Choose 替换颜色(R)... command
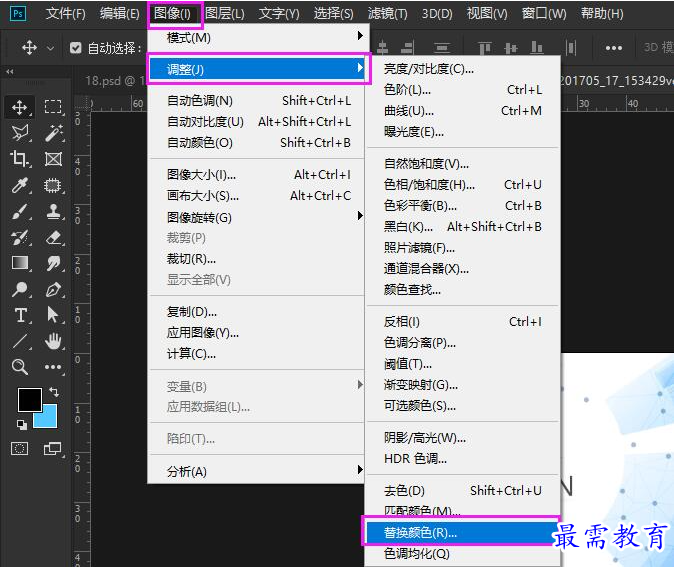 coord(462,533)
